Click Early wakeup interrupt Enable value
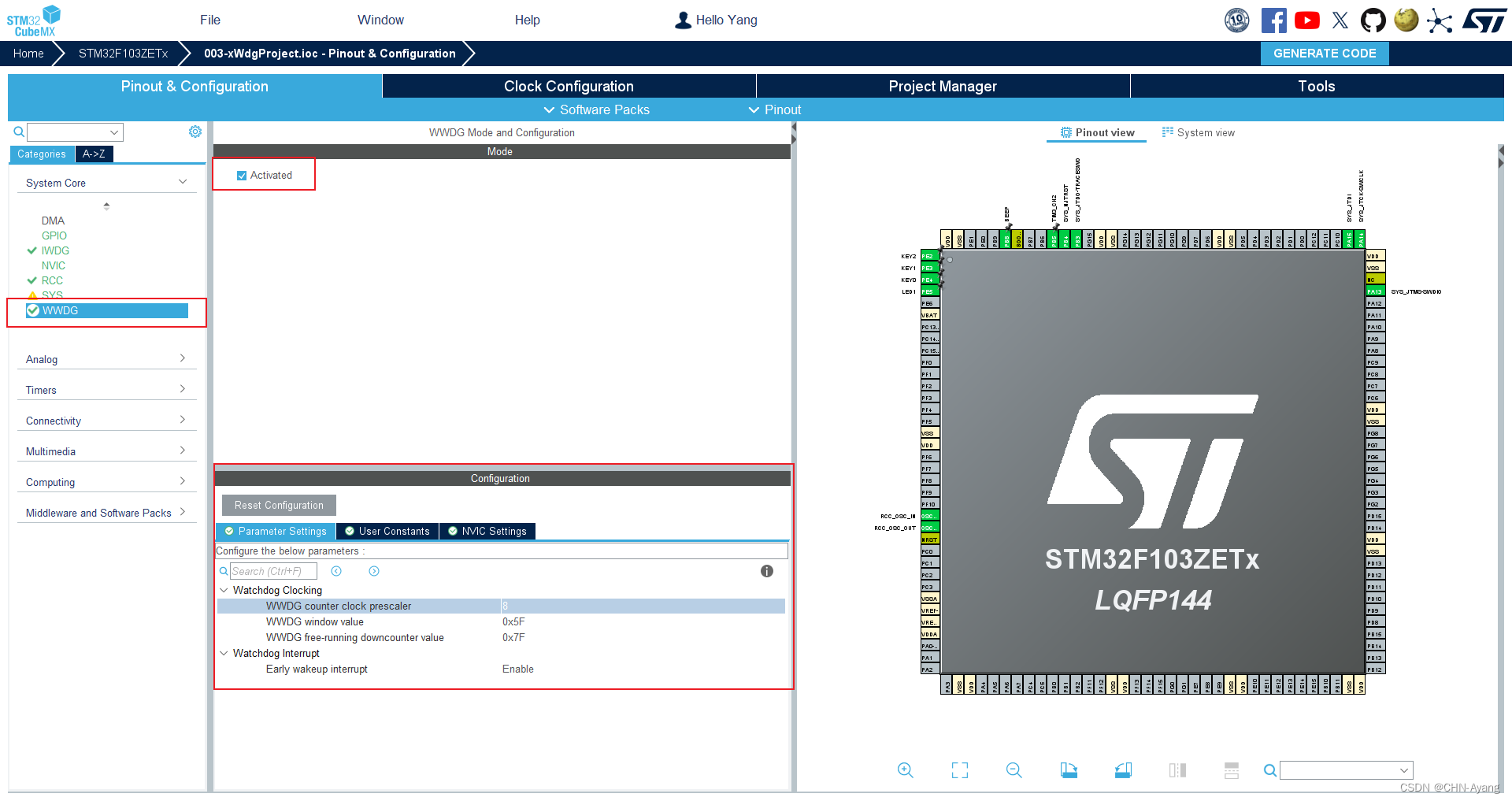This screenshot has height=801, width=1512. point(518,669)
